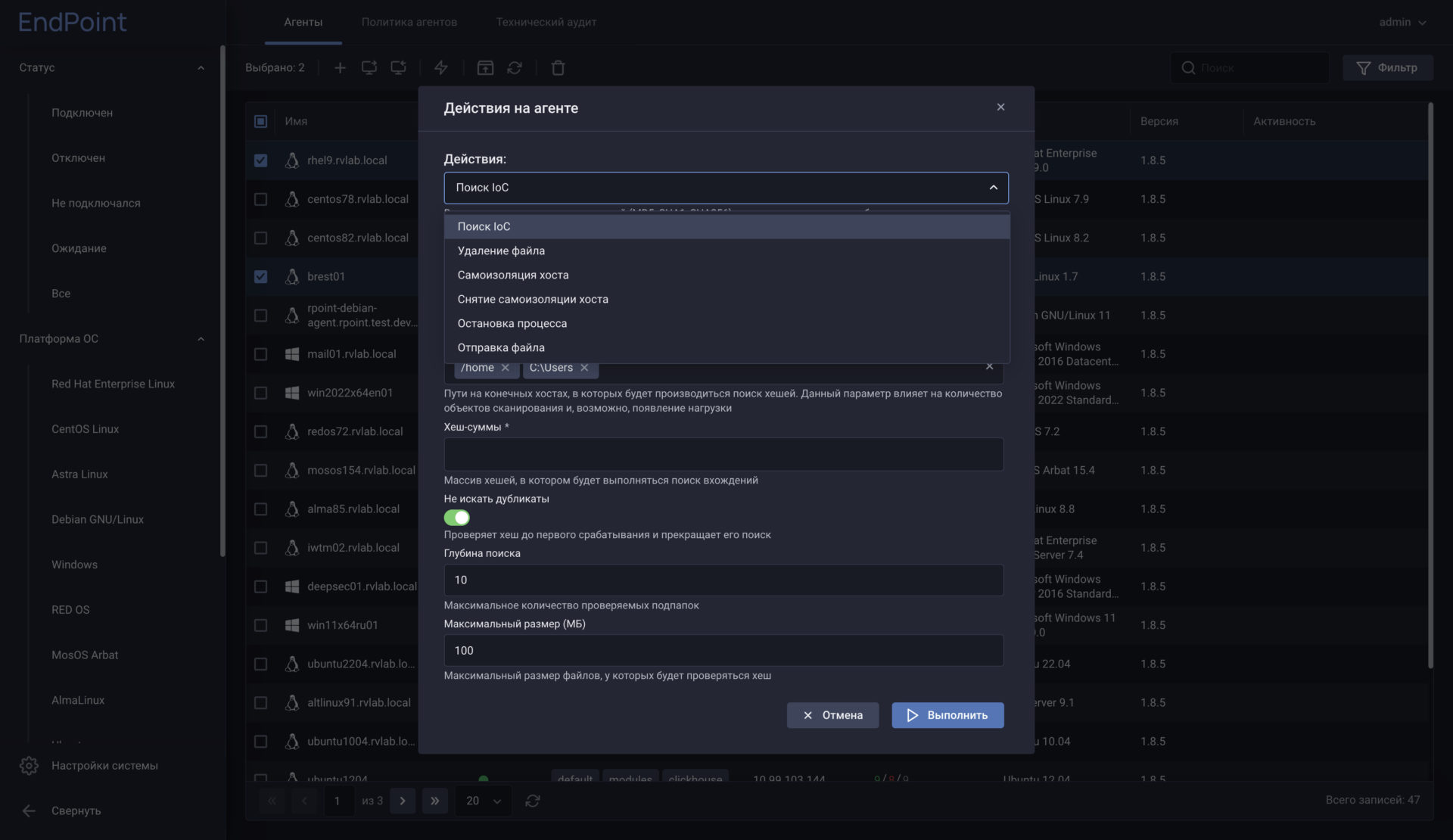Filter by 'Отключен' status
Viewport: 1453px width, 840px height.
78,158
